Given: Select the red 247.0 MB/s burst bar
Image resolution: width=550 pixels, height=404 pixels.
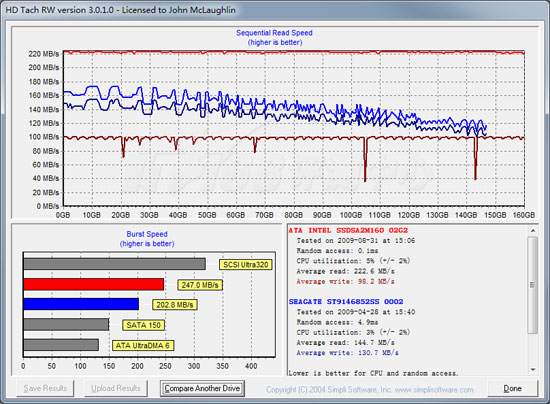Looking at the screenshot, I should 94,284.
